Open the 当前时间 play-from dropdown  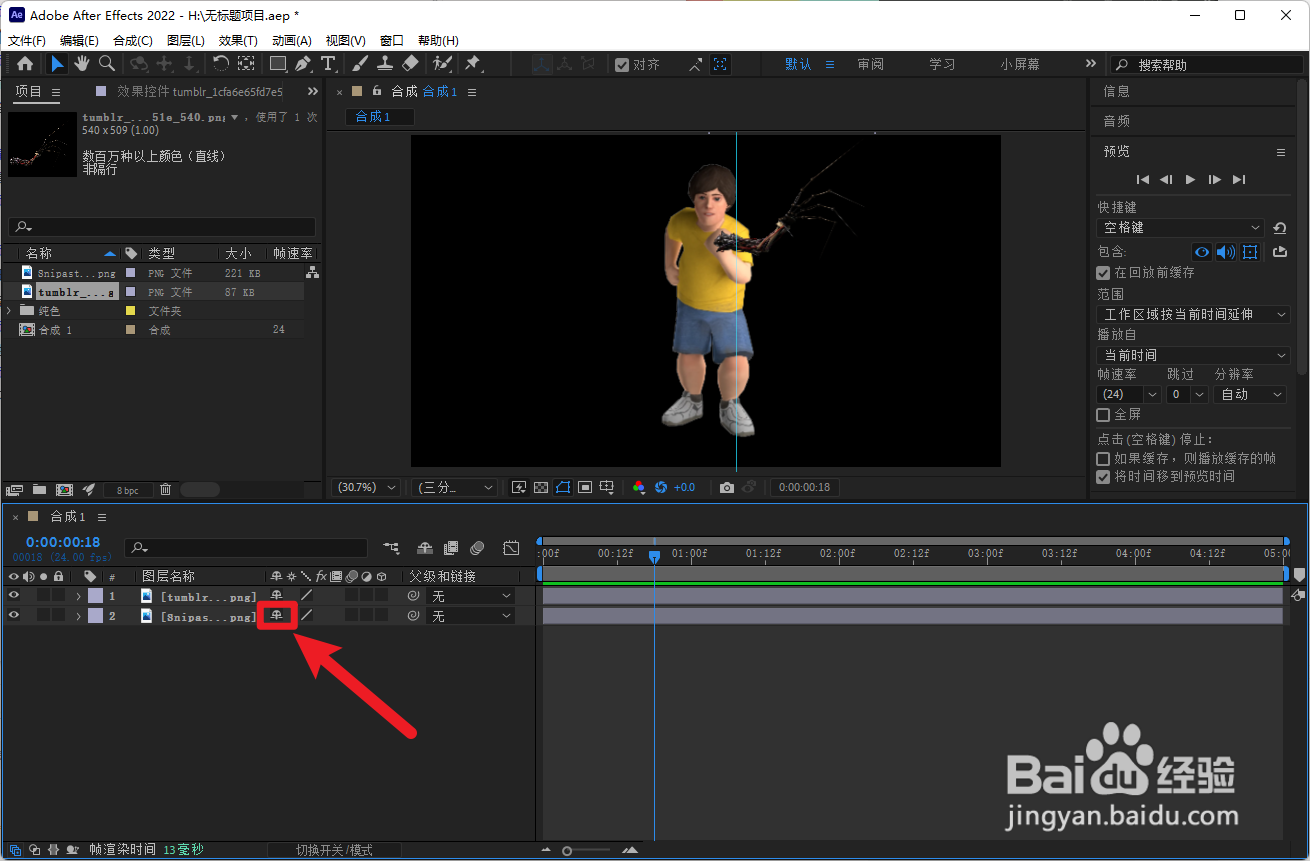point(1194,355)
